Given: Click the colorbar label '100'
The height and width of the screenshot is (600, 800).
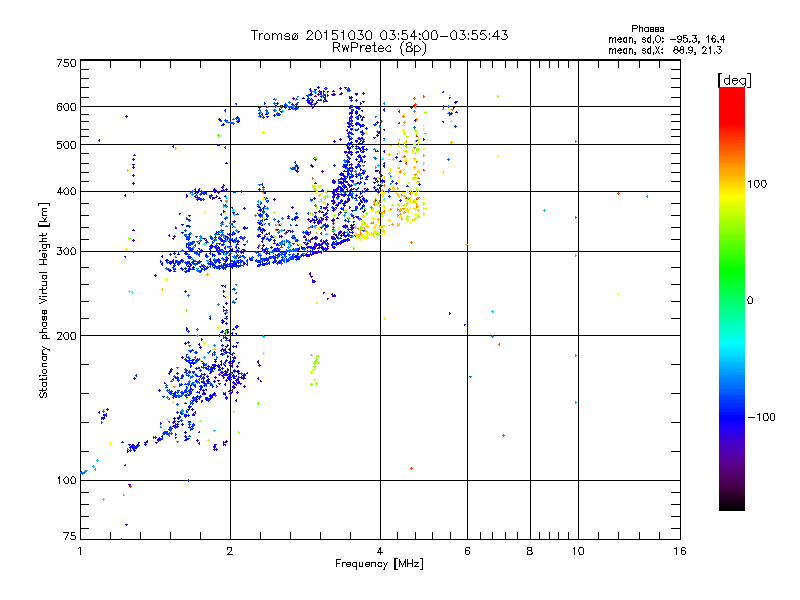Looking at the screenshot, I should (x=757, y=184).
